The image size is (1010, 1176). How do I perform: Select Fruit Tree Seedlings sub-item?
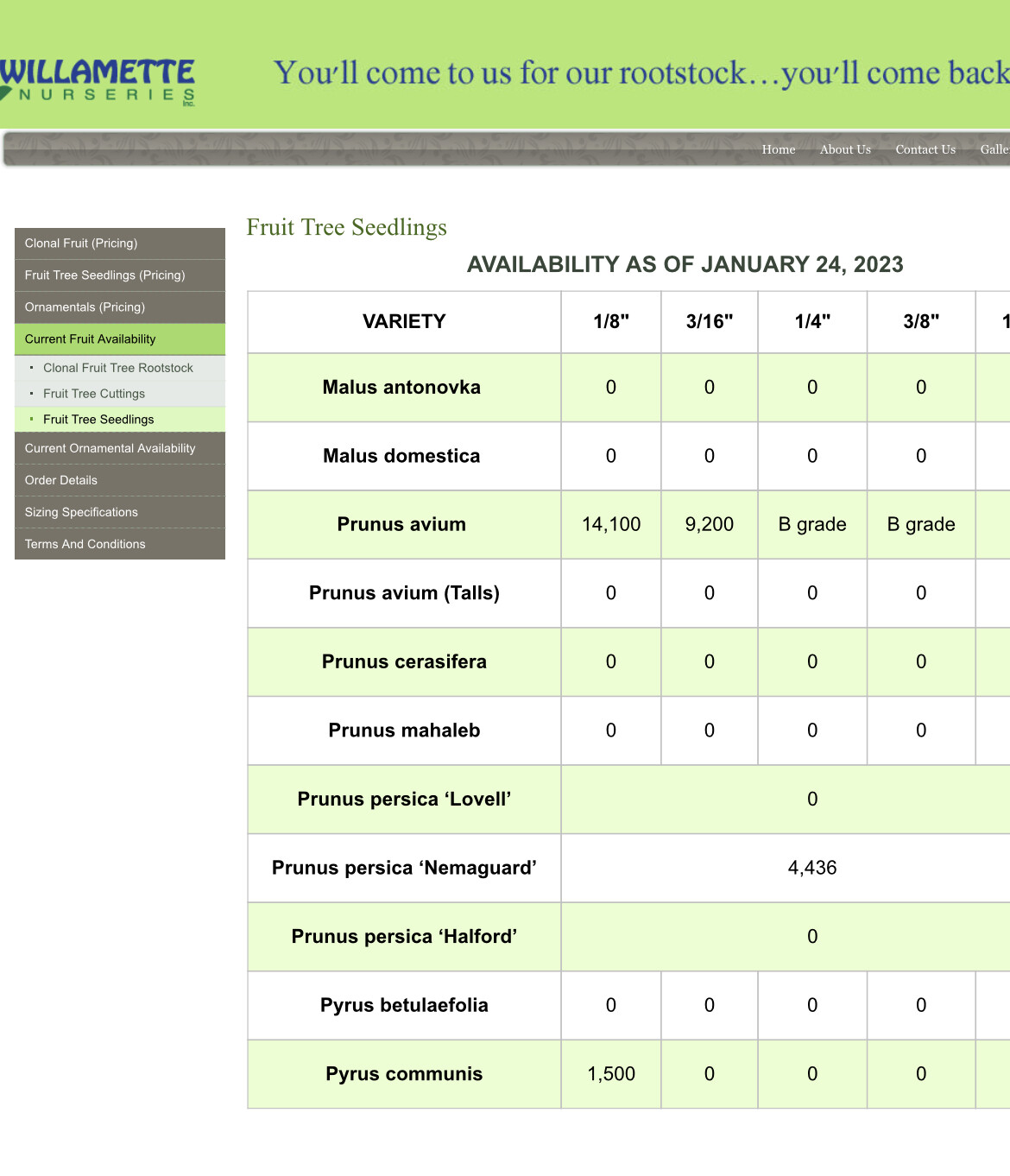click(120, 420)
